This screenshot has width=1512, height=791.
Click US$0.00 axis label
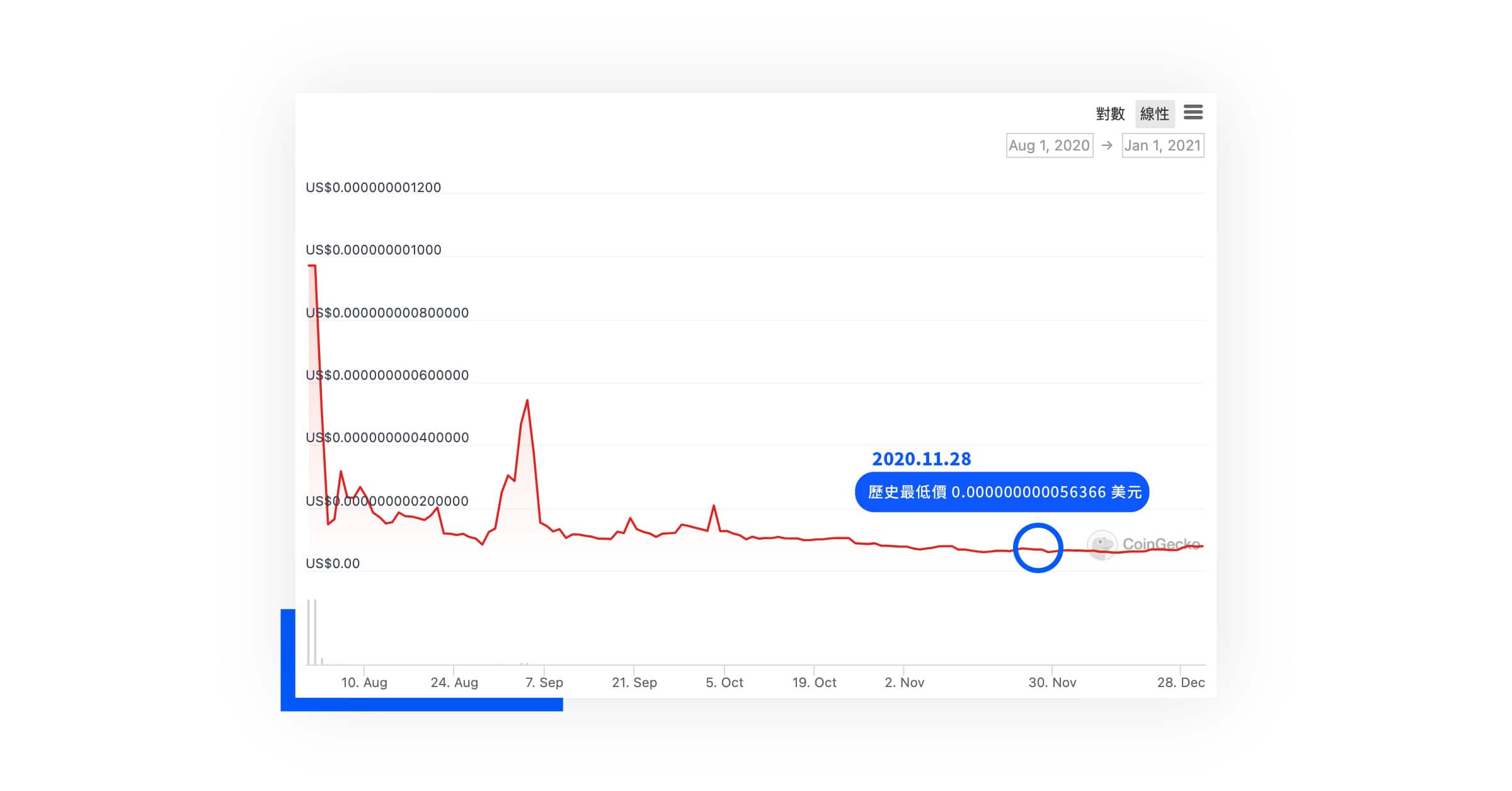pyautogui.click(x=333, y=564)
